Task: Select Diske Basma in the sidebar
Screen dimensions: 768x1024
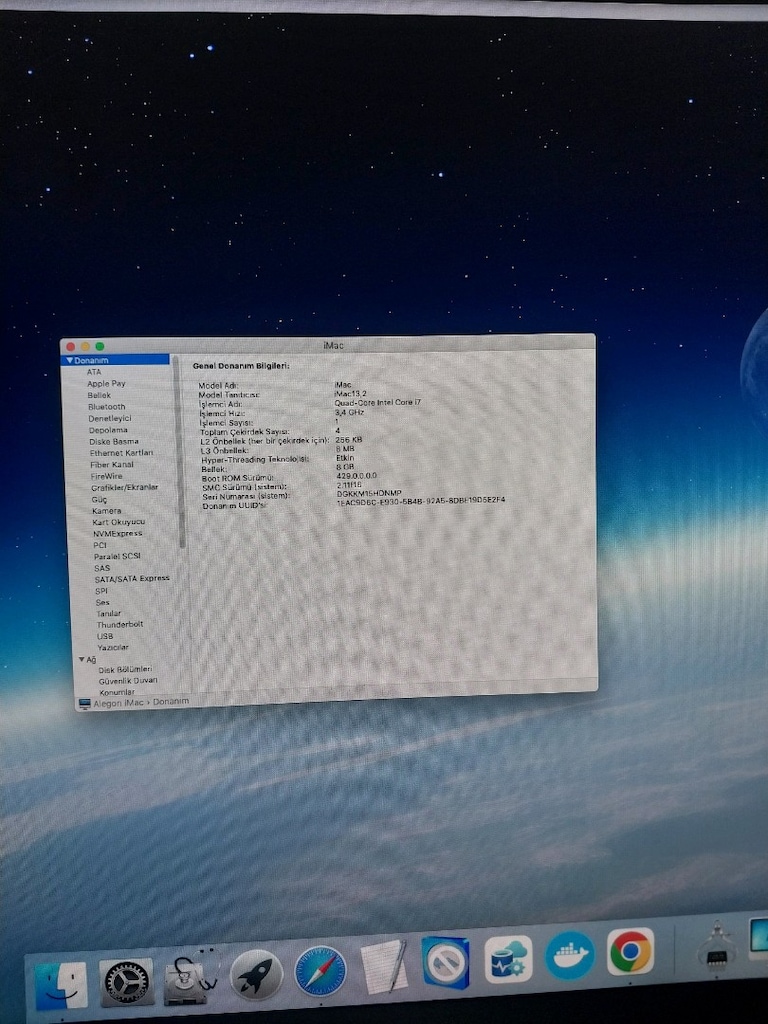Action: [x=114, y=441]
